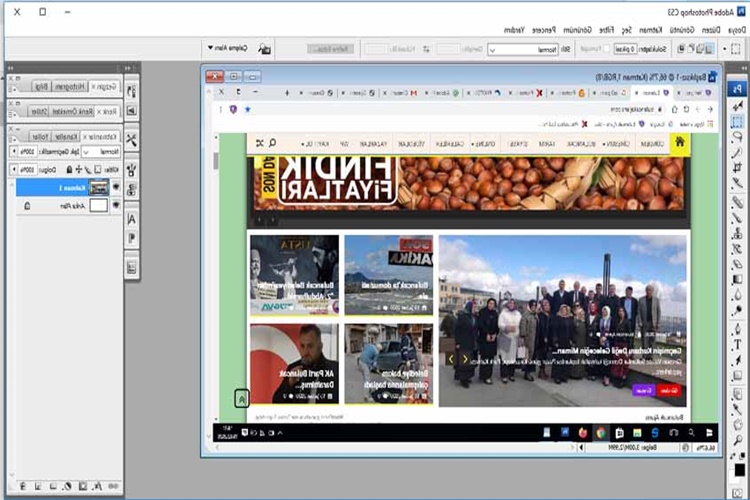Viewport: 750px width, 500px height.
Task: Choose the subtract from selection mode button
Action: tap(691, 49)
